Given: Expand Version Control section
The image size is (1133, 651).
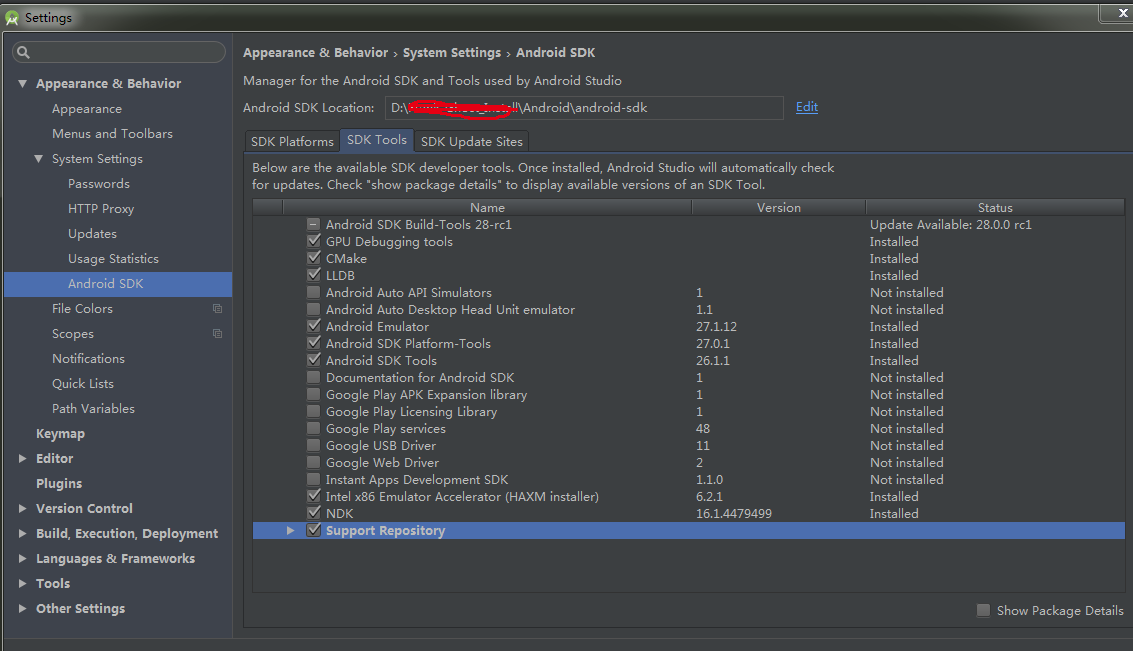Looking at the screenshot, I should 22,509.
